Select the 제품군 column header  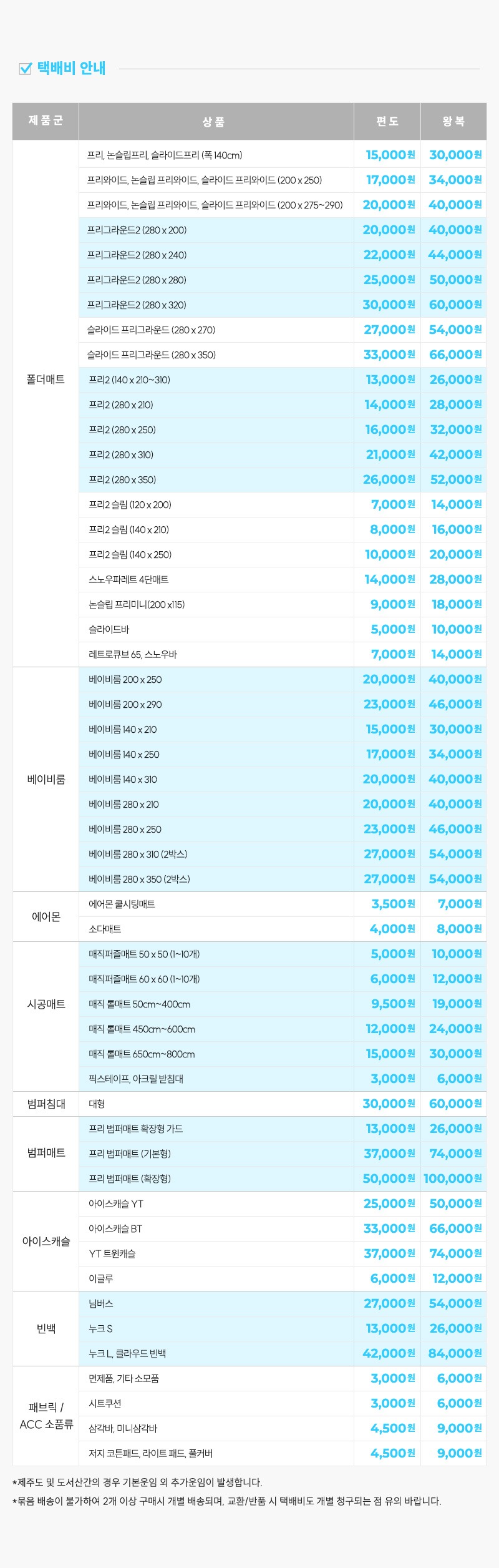tap(46, 121)
